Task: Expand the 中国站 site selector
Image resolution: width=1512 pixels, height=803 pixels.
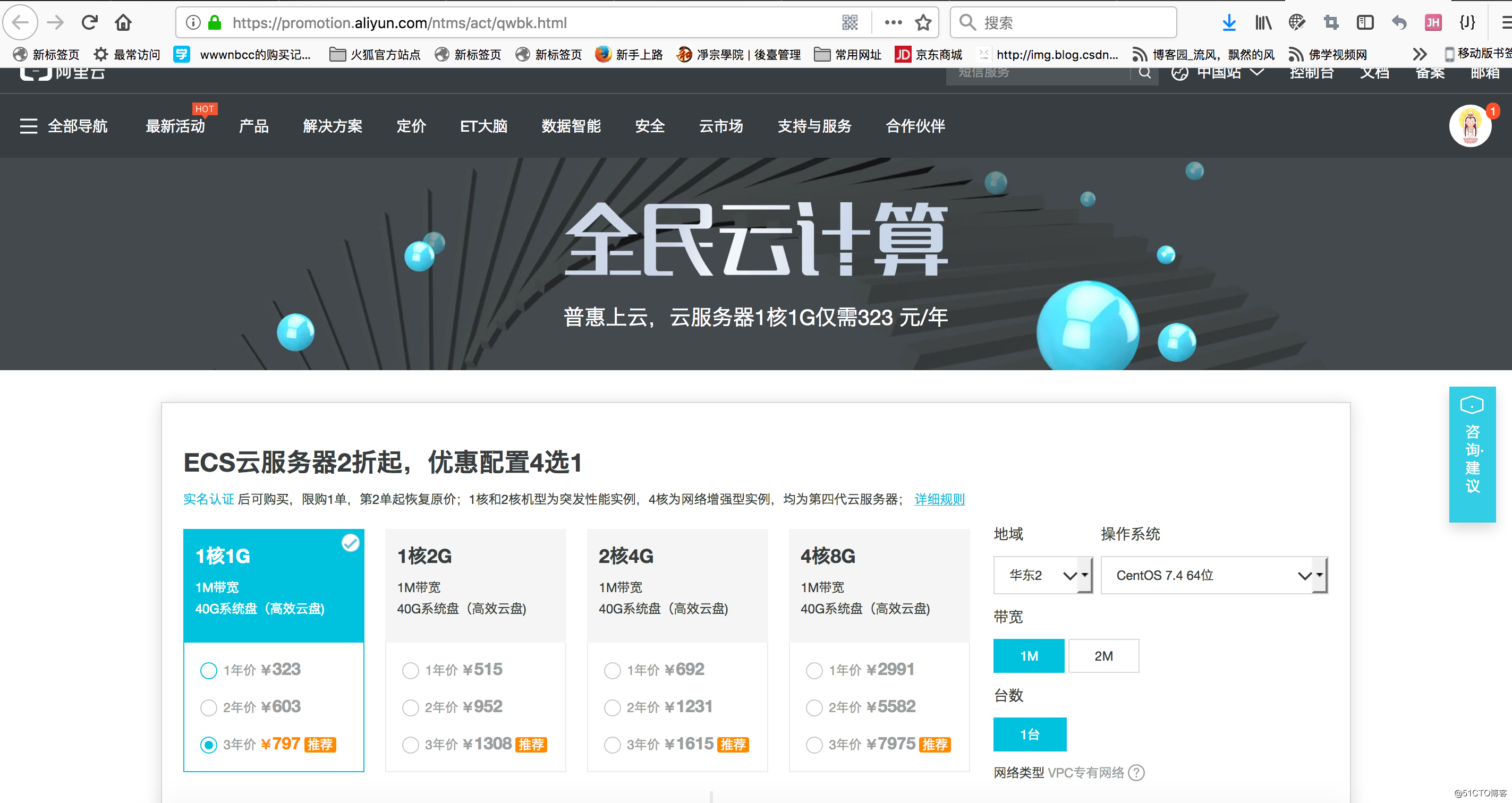Action: pyautogui.click(x=1218, y=73)
